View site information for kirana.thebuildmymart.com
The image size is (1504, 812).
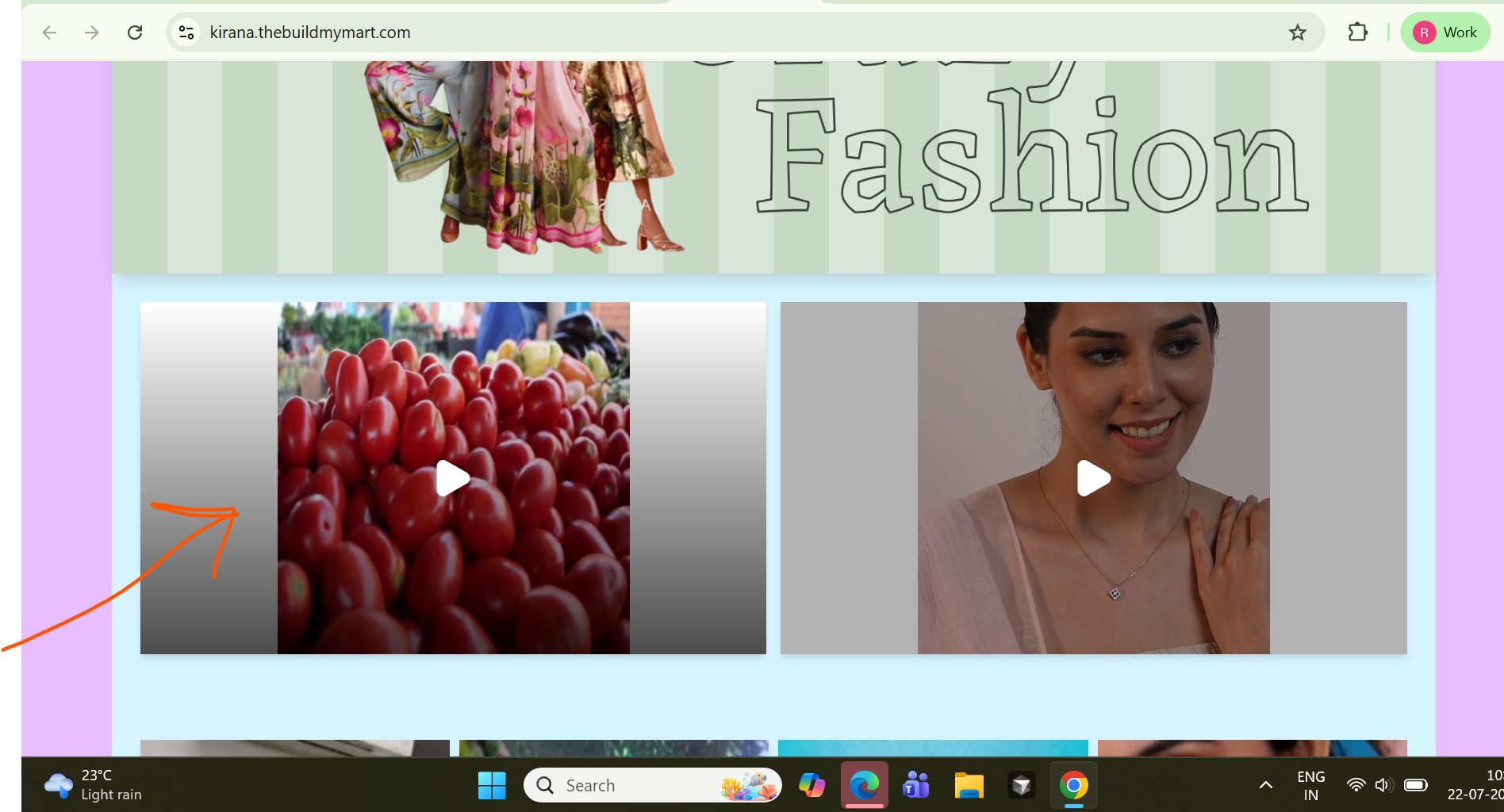186,33
